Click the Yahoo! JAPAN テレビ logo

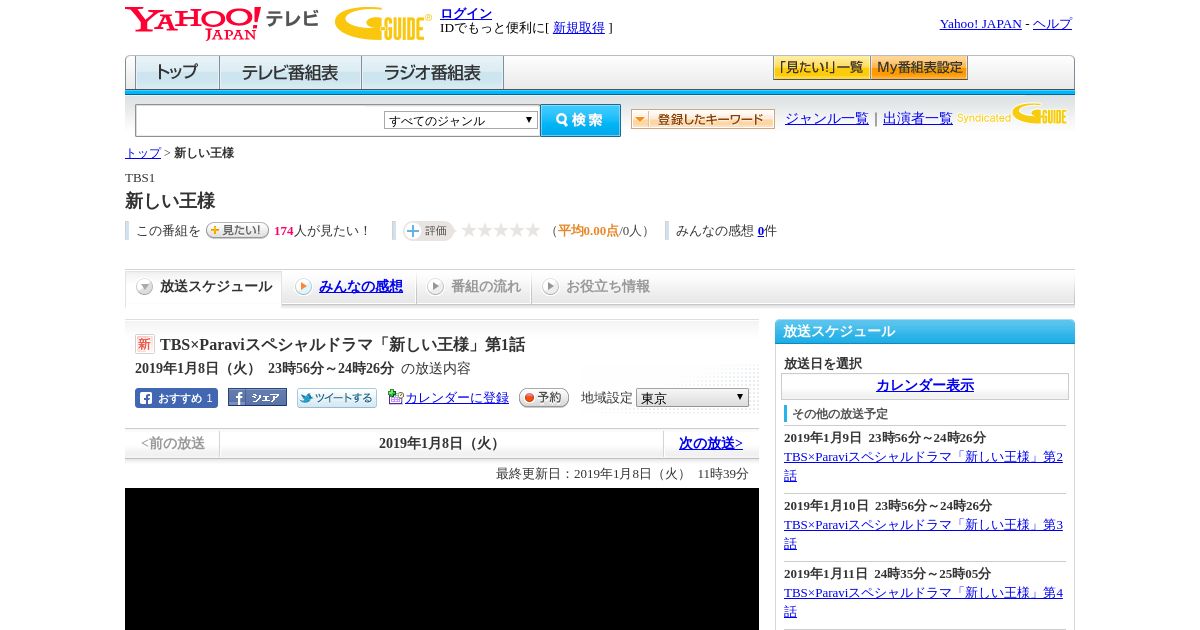221,23
